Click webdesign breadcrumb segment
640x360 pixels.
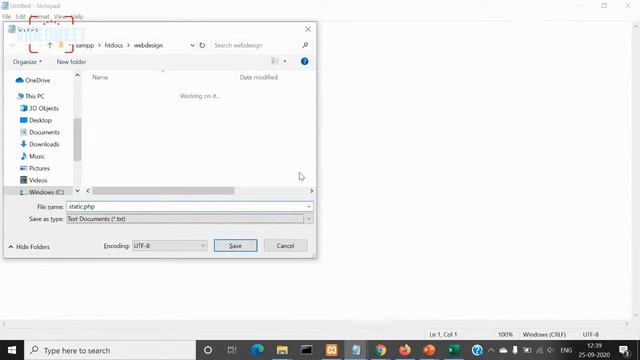(148, 45)
